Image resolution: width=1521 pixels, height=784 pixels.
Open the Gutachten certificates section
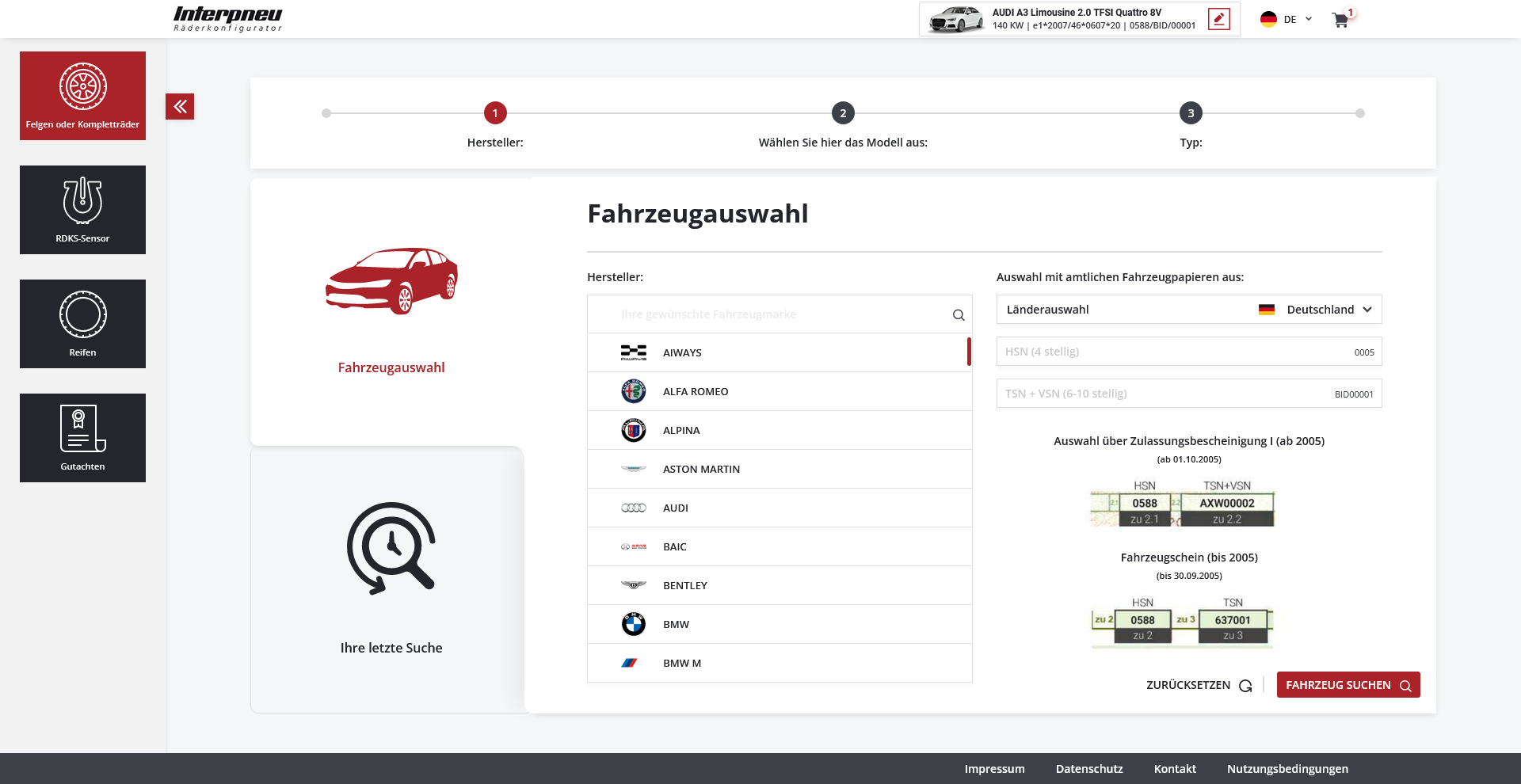[82, 438]
